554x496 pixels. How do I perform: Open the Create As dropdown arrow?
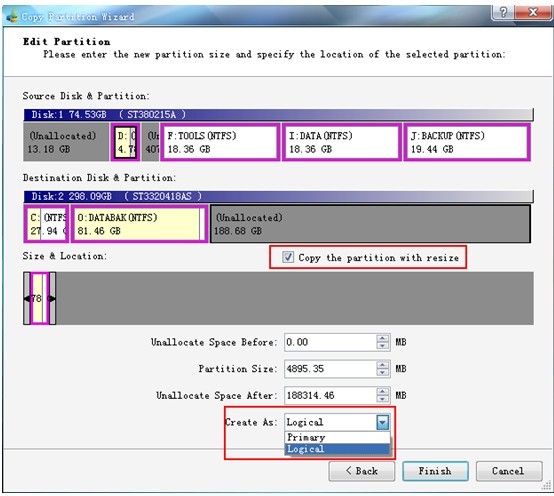(383, 422)
